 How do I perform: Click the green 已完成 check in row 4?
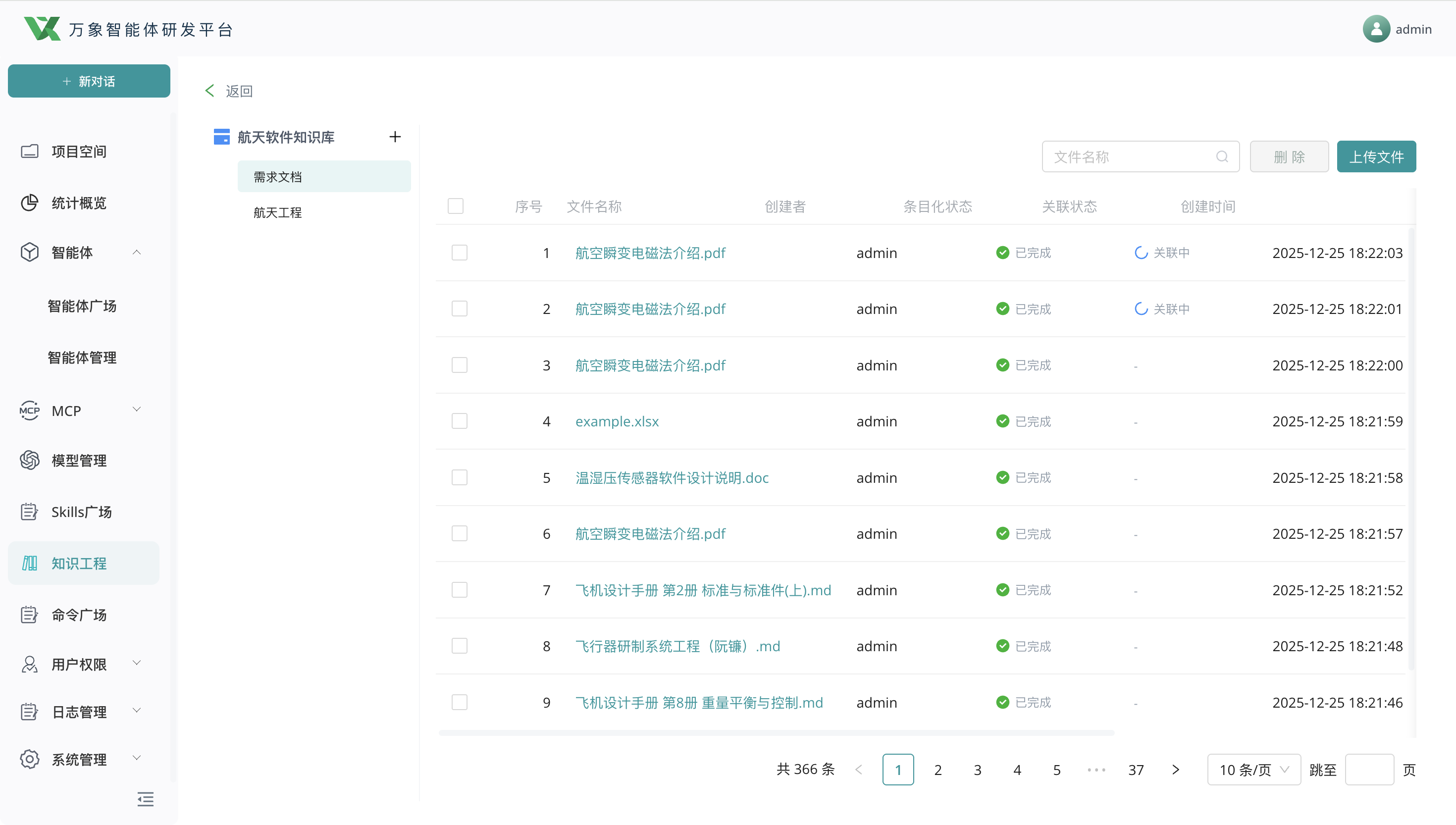1003,421
